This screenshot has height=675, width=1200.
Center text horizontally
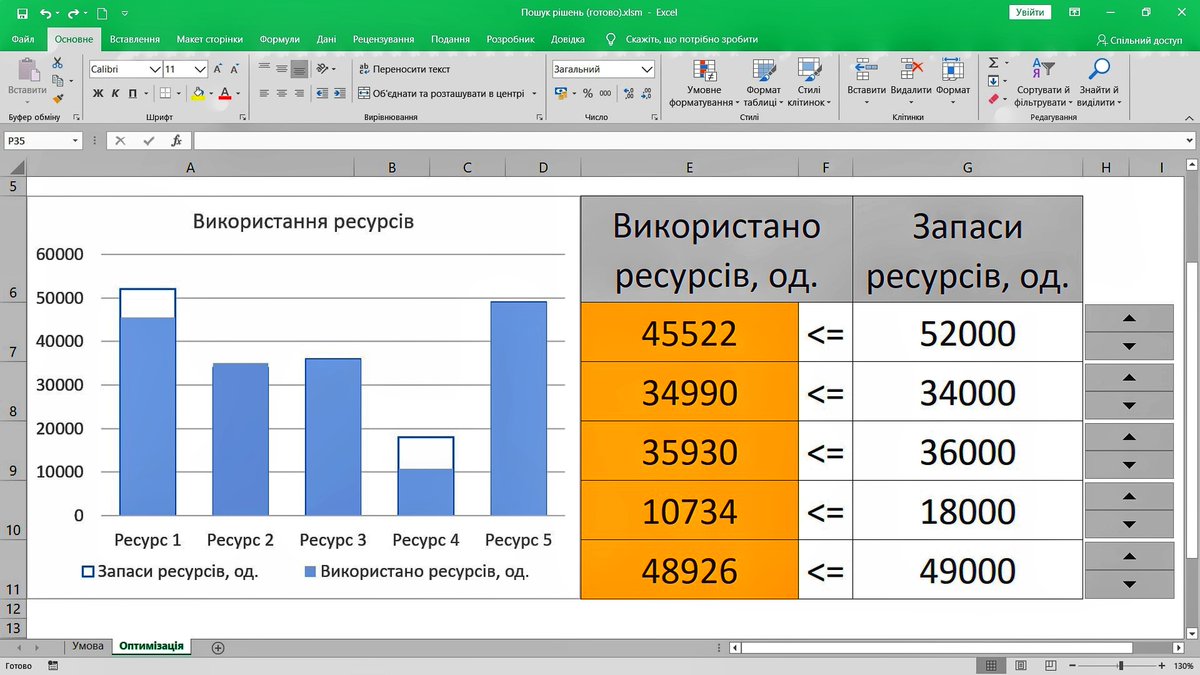[x=282, y=93]
